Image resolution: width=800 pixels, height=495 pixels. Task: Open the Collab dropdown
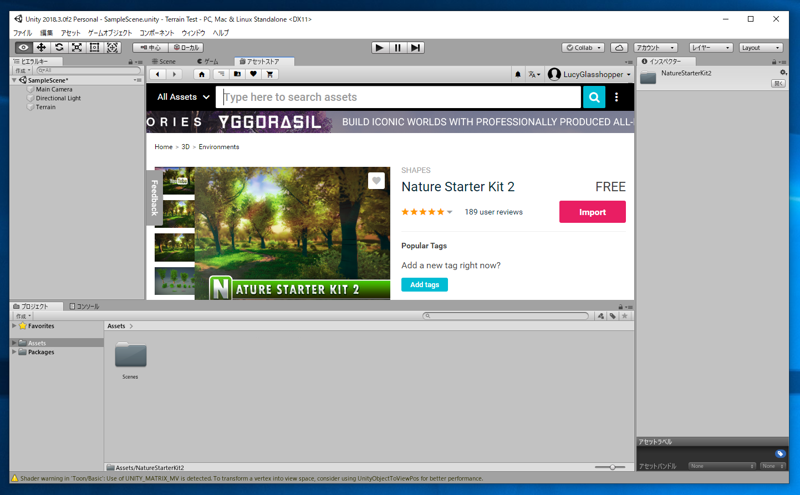(x=583, y=47)
